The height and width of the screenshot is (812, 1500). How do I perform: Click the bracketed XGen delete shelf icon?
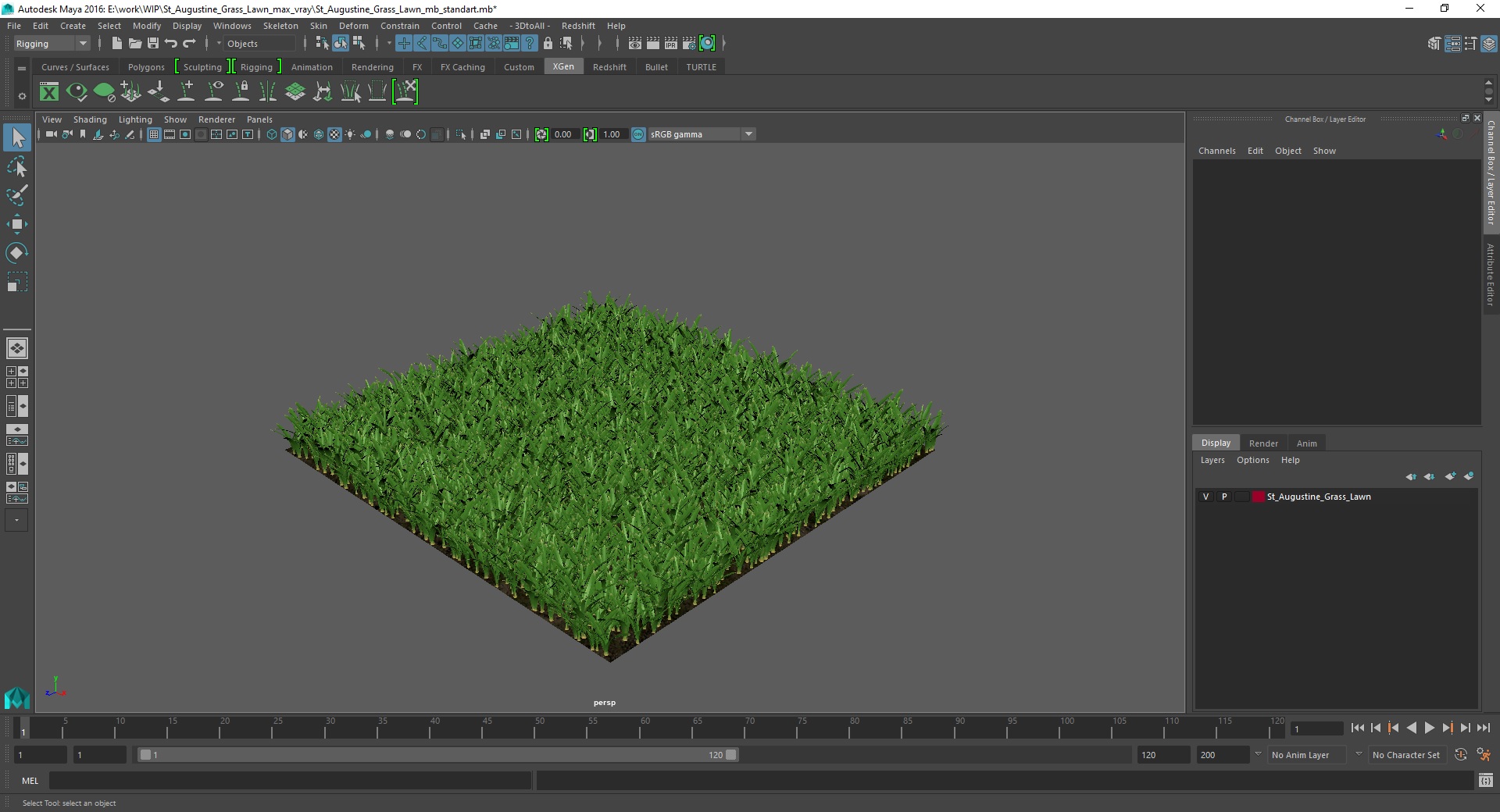(x=405, y=92)
